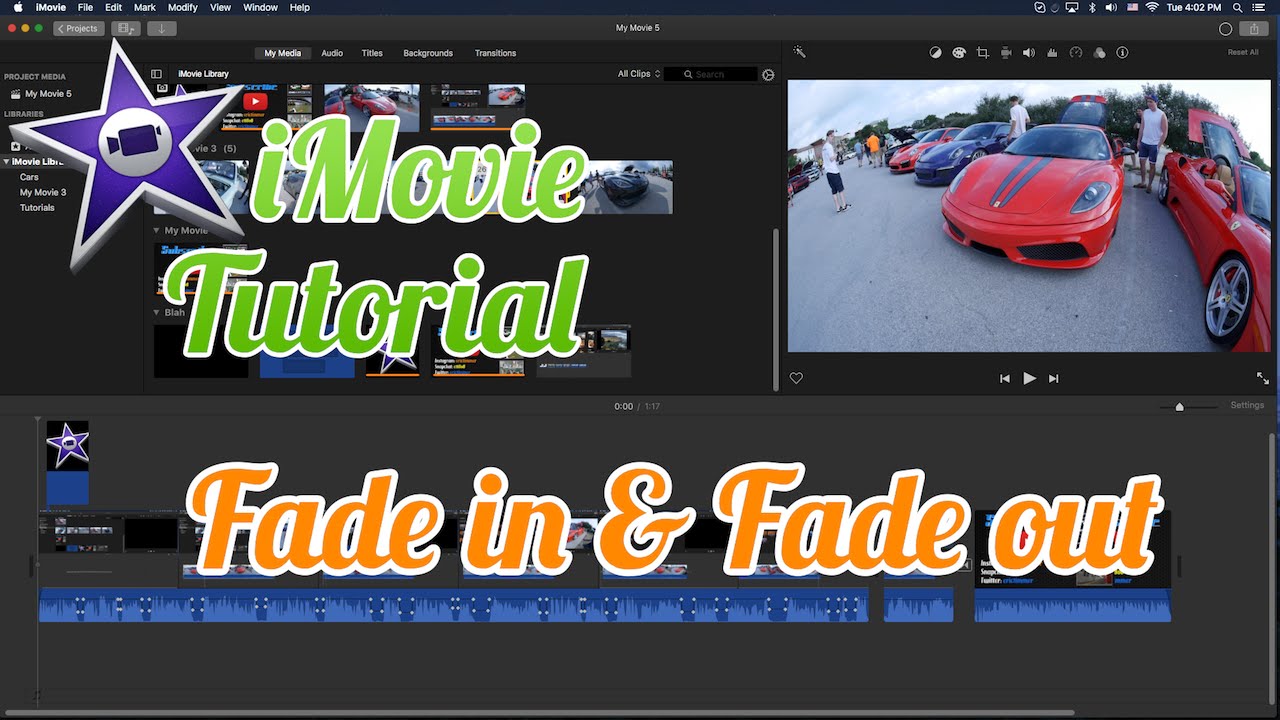This screenshot has height=720, width=1280.
Task: Toggle the libraries sidebar visibility
Action: tap(156, 74)
